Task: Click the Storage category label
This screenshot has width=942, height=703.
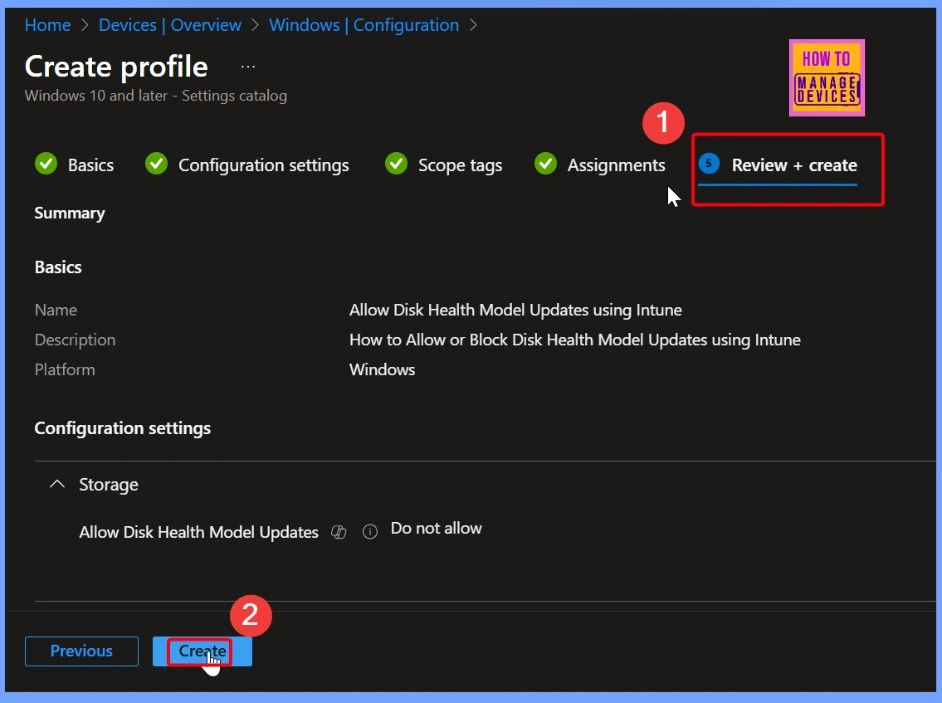Action: (x=109, y=484)
